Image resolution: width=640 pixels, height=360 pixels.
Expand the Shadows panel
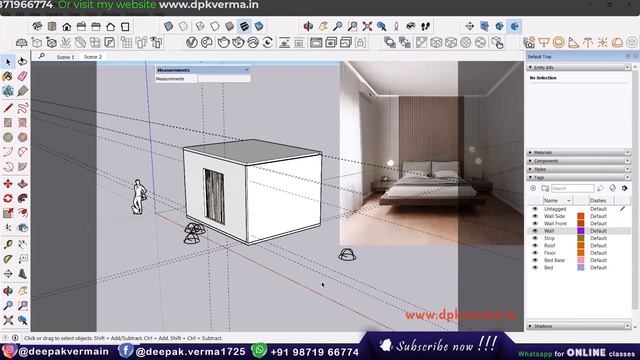(530, 326)
